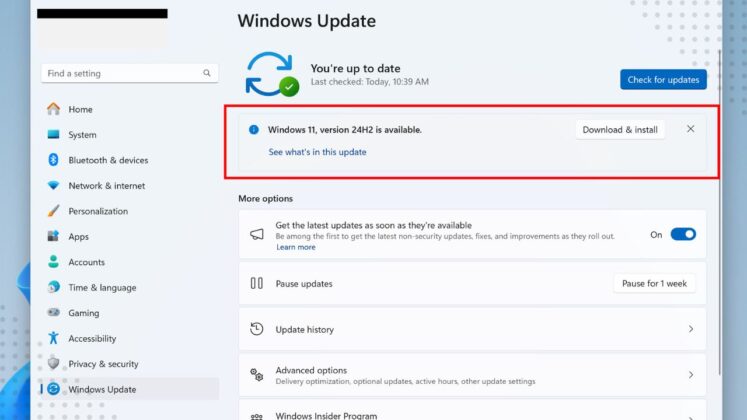Screen dimensions: 747x420
Task: Click 'Delivery optimization' description under Advanced options
Action: (405, 381)
